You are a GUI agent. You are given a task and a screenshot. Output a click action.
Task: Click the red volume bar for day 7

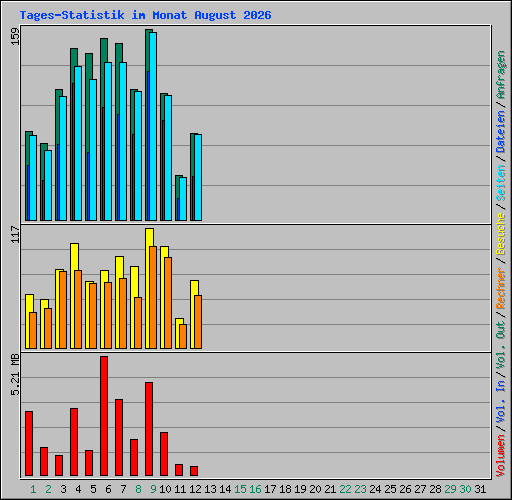[119, 437]
